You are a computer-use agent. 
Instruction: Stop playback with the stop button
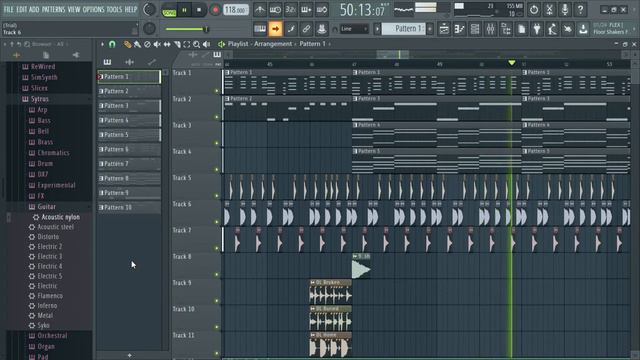click(199, 10)
